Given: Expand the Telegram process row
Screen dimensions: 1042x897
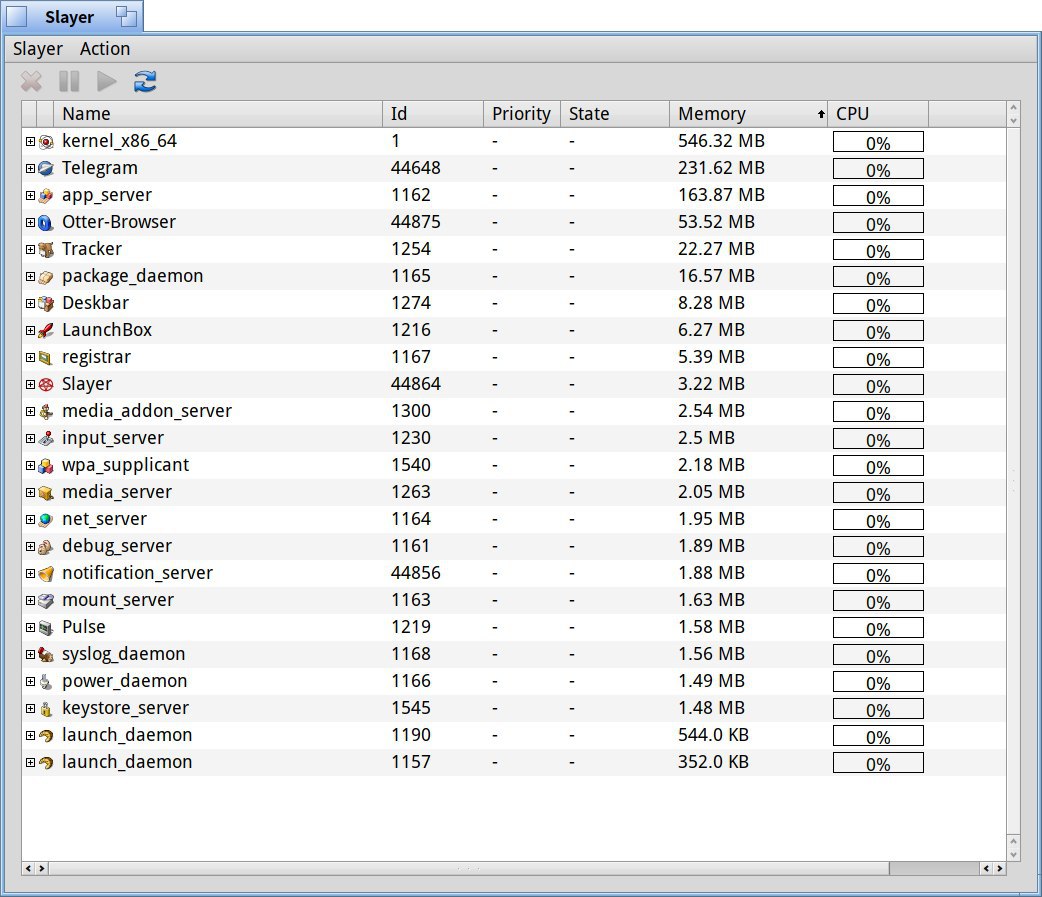Looking at the screenshot, I should (30, 168).
